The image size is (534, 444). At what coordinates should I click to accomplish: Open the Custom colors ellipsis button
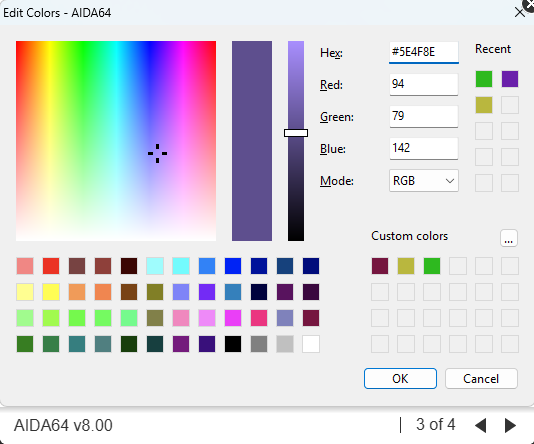509,238
